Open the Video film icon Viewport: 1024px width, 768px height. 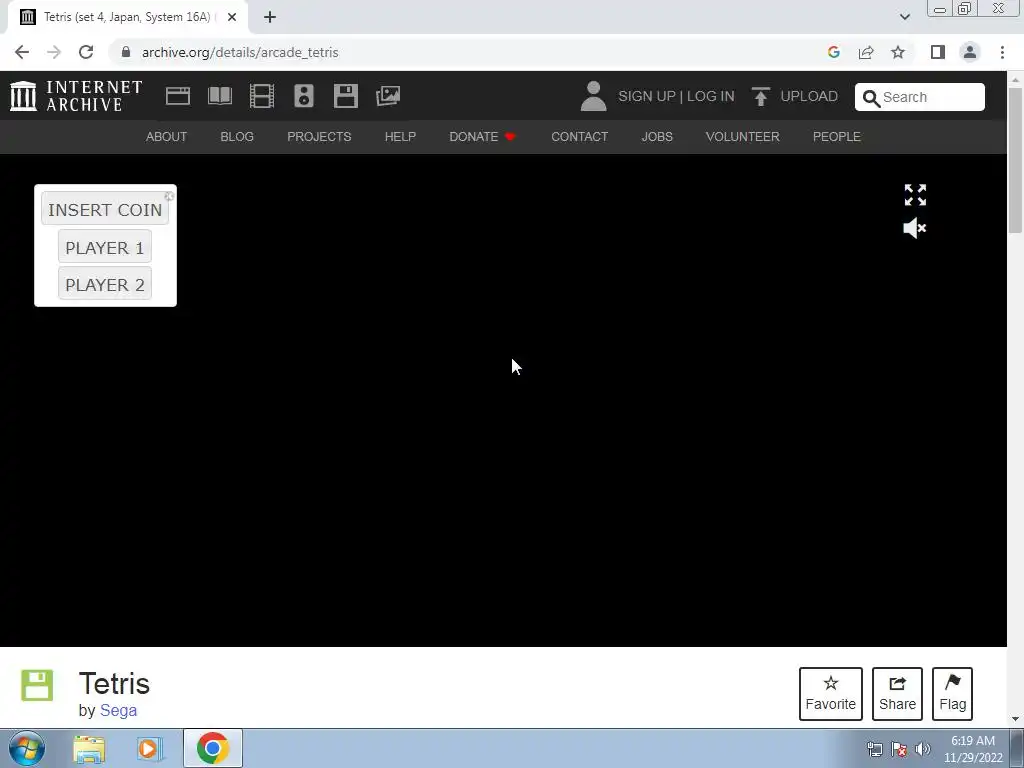click(262, 96)
